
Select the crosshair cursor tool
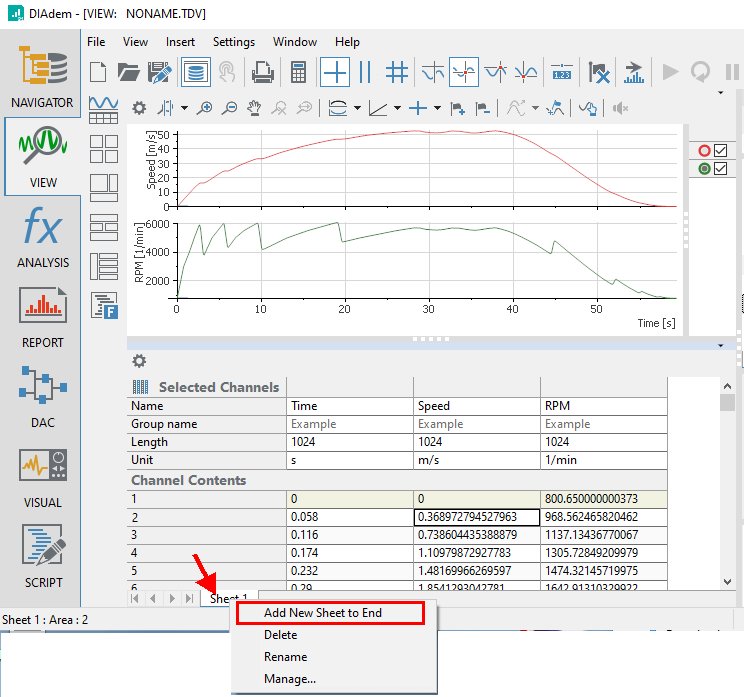pyautogui.click(x=335, y=72)
